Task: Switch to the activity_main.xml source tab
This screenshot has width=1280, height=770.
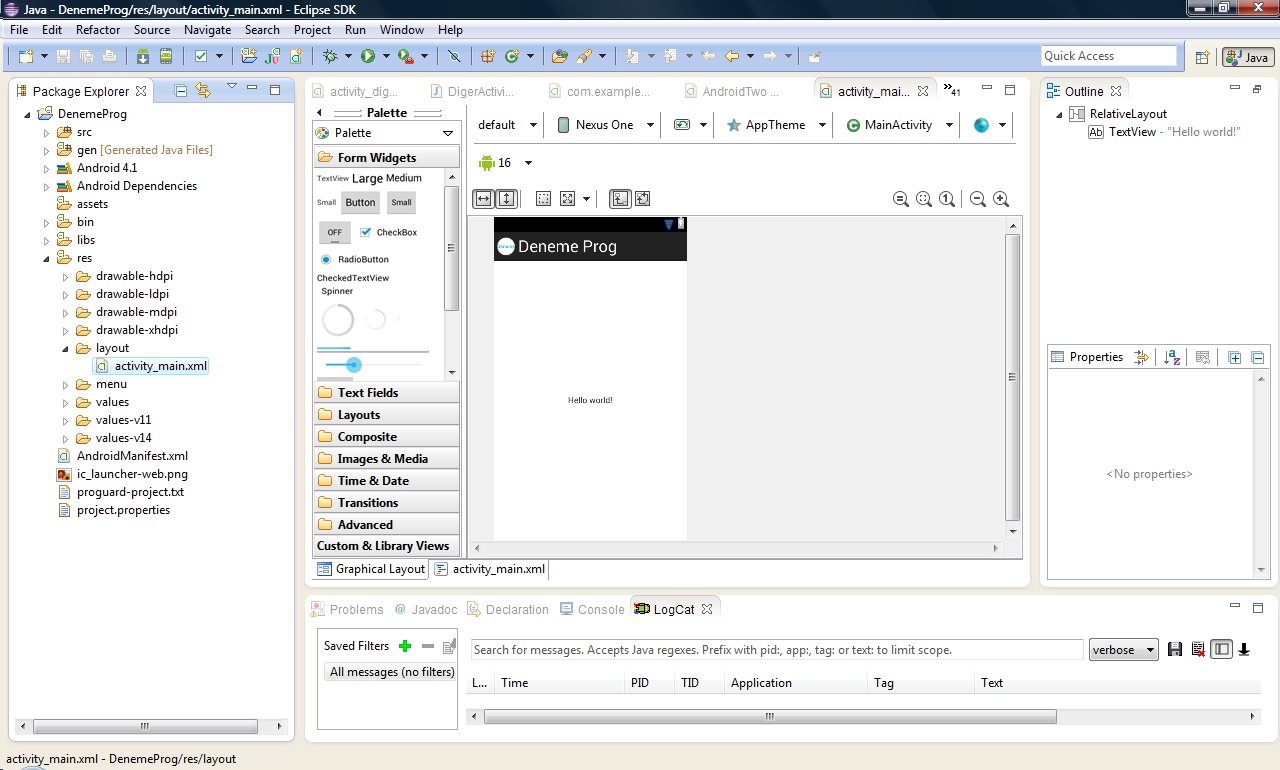Action: tap(490, 569)
